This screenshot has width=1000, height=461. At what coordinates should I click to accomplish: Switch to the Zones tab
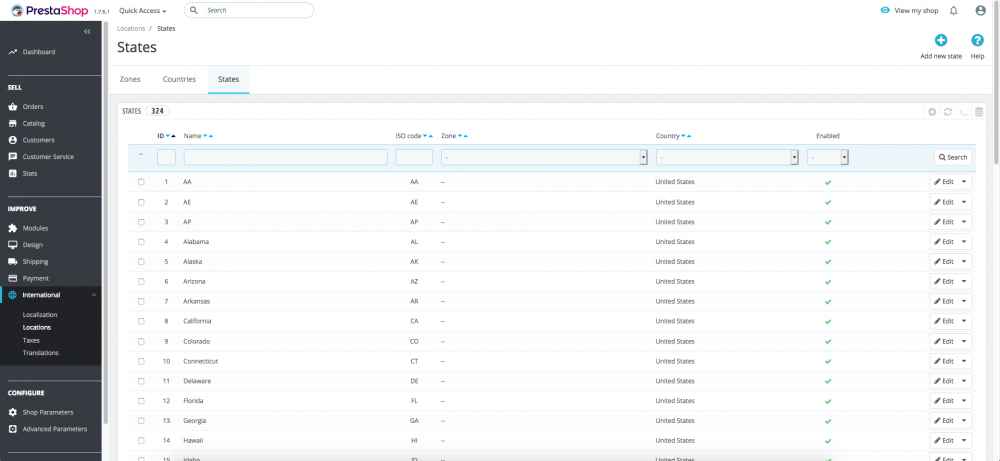tap(130, 79)
